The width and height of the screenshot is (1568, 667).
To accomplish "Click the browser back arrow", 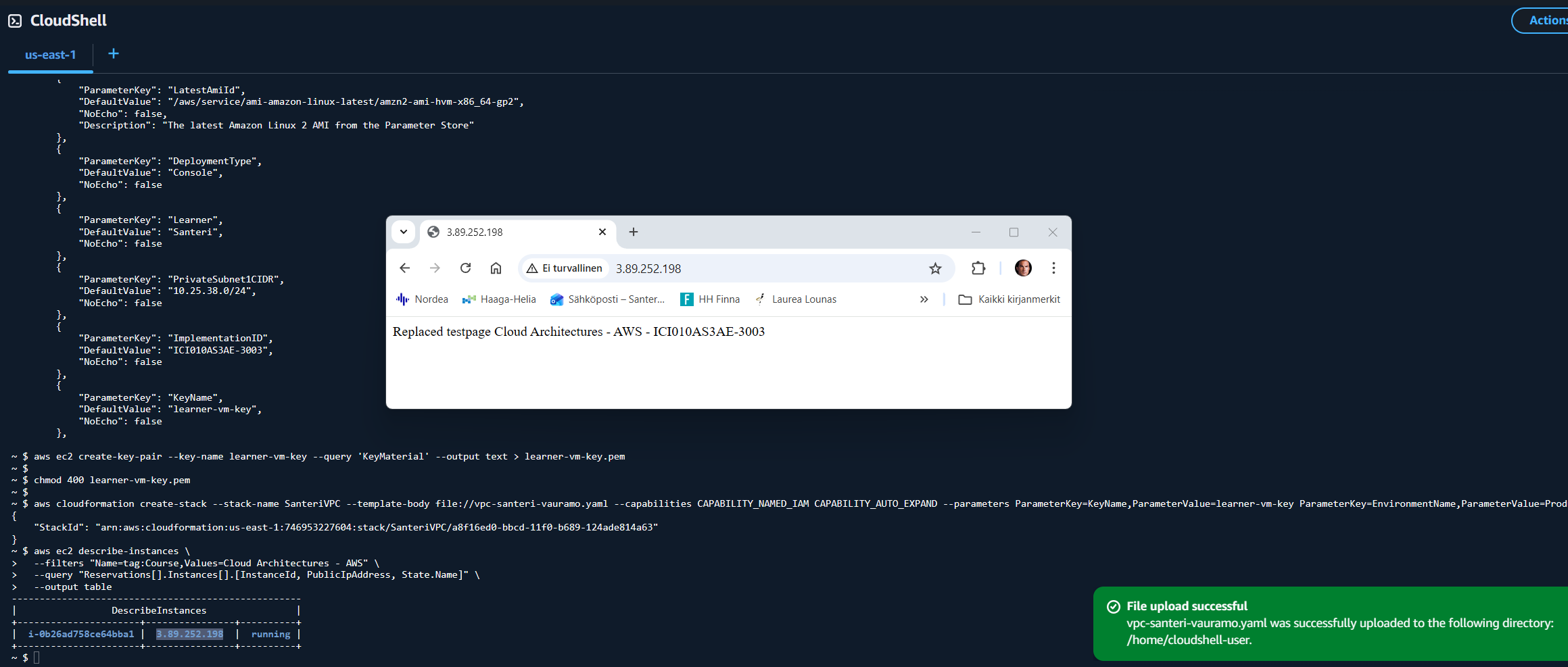I will click(404, 268).
